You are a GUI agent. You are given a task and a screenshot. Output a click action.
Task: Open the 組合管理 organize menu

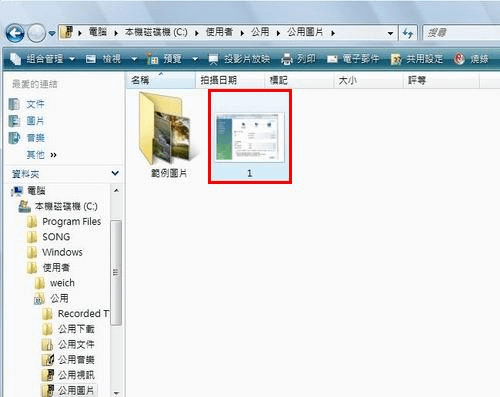[42, 59]
